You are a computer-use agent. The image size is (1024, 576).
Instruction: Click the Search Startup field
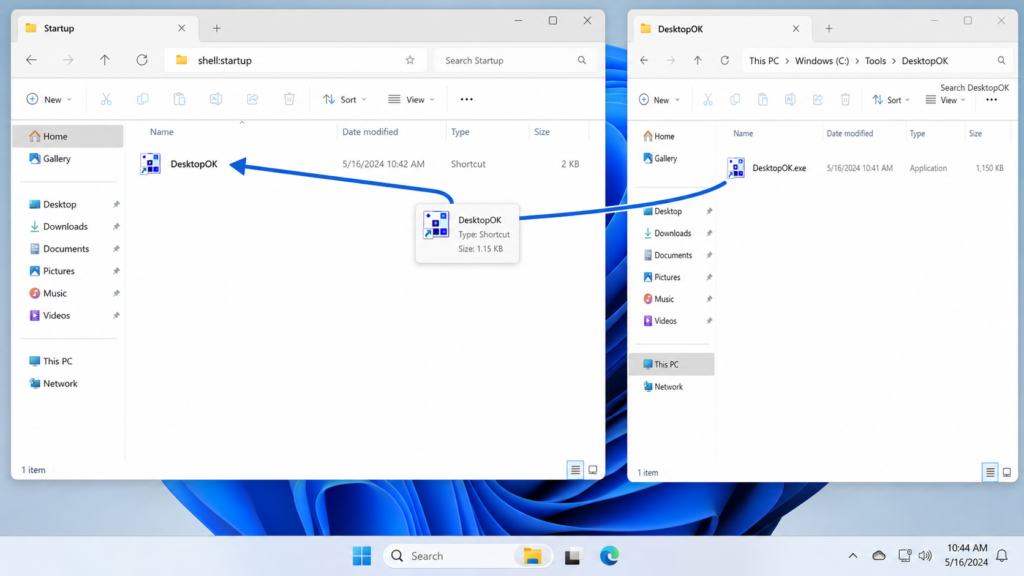point(515,60)
